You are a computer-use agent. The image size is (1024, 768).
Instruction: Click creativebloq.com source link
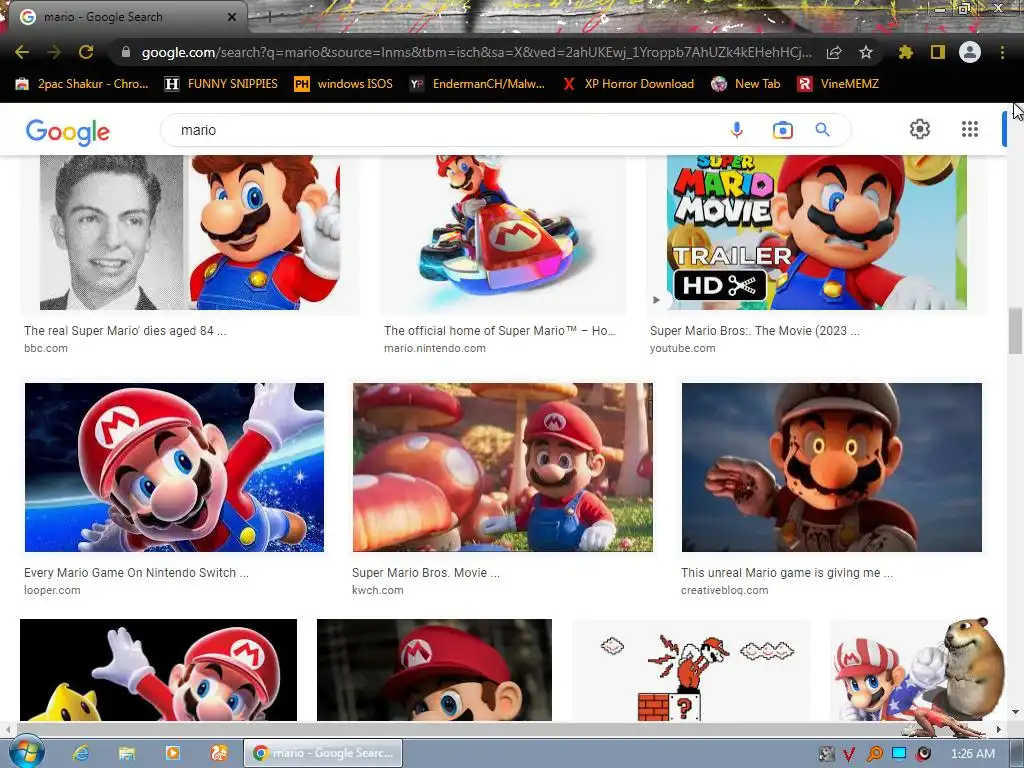pyautogui.click(x=725, y=590)
